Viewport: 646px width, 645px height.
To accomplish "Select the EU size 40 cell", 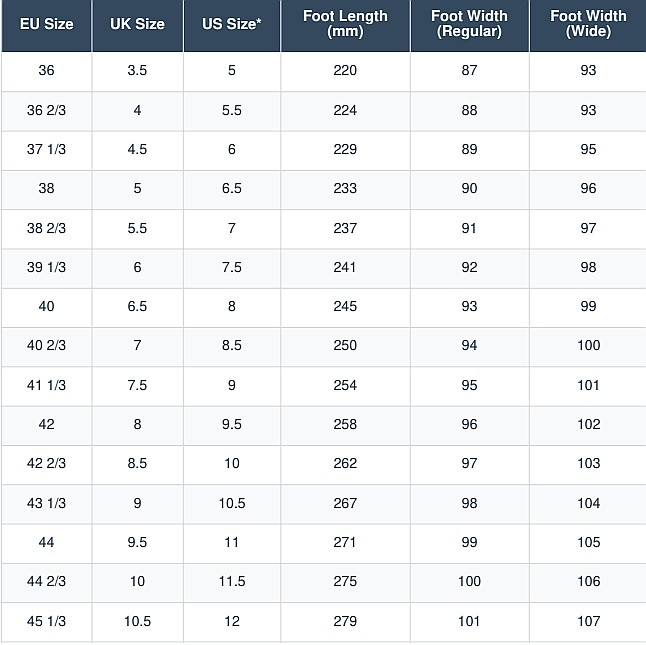I will (x=47, y=306).
